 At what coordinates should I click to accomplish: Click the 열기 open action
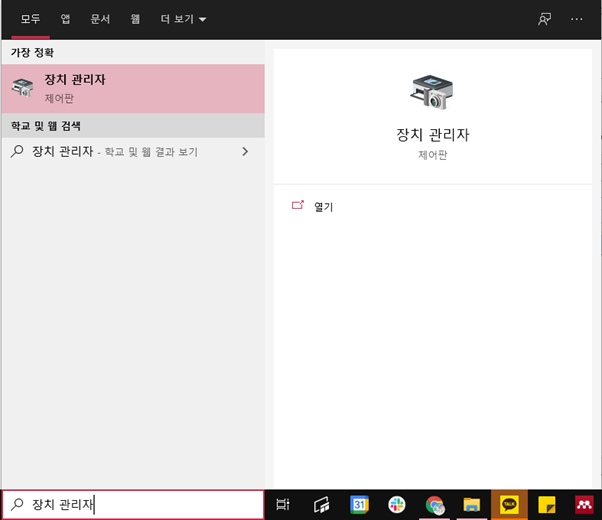(324, 207)
